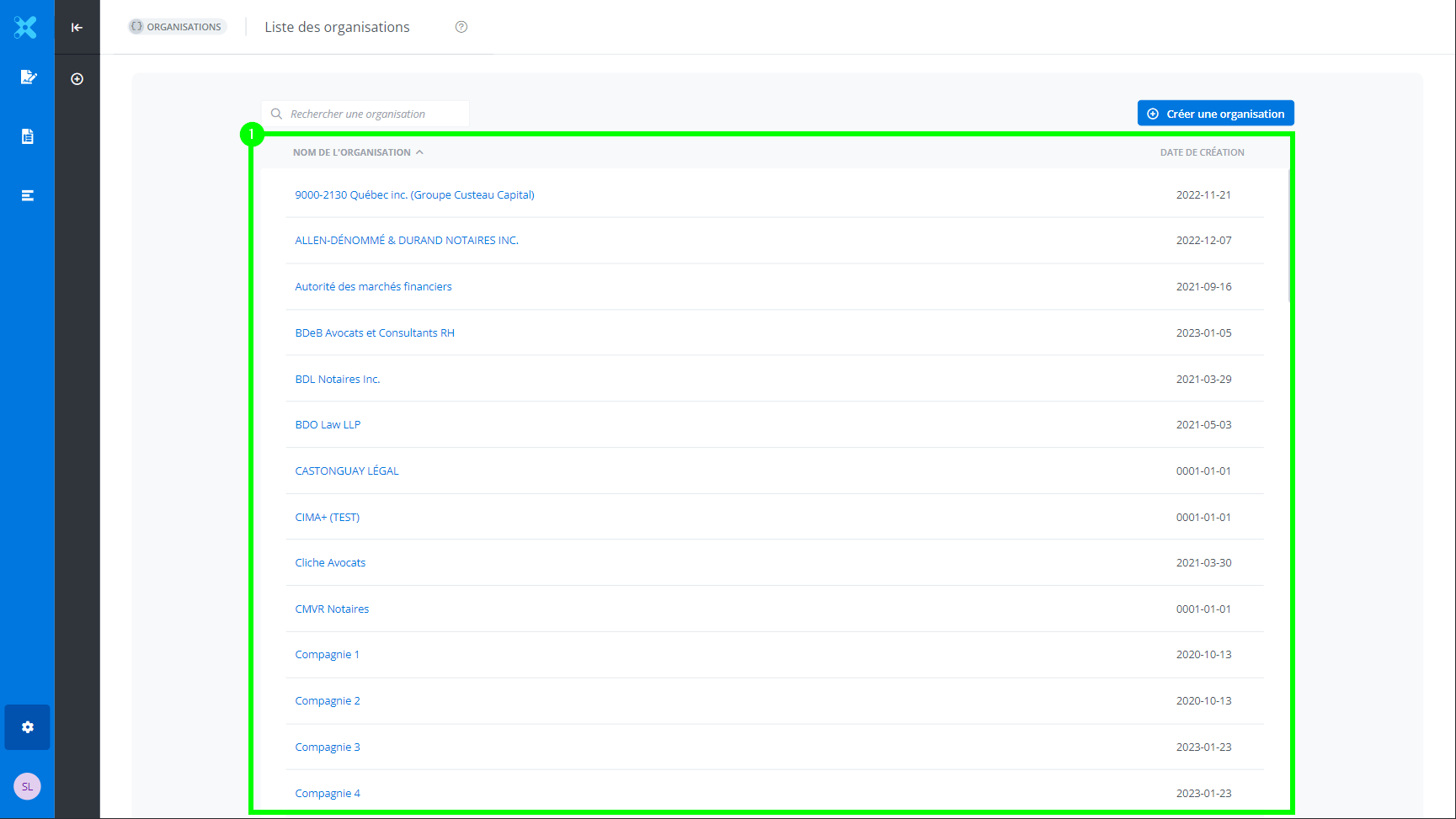
Task: Click the Date de création column header
Action: coord(1202,152)
